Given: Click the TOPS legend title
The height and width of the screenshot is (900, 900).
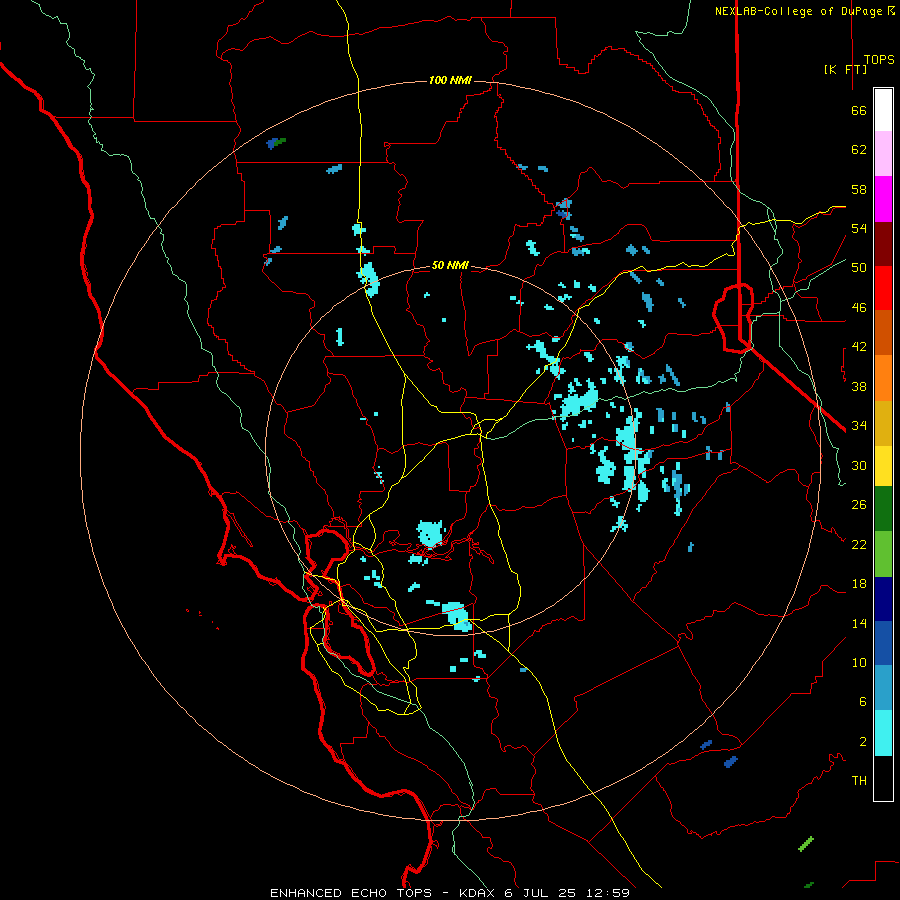Looking at the screenshot, I should [x=879, y=60].
